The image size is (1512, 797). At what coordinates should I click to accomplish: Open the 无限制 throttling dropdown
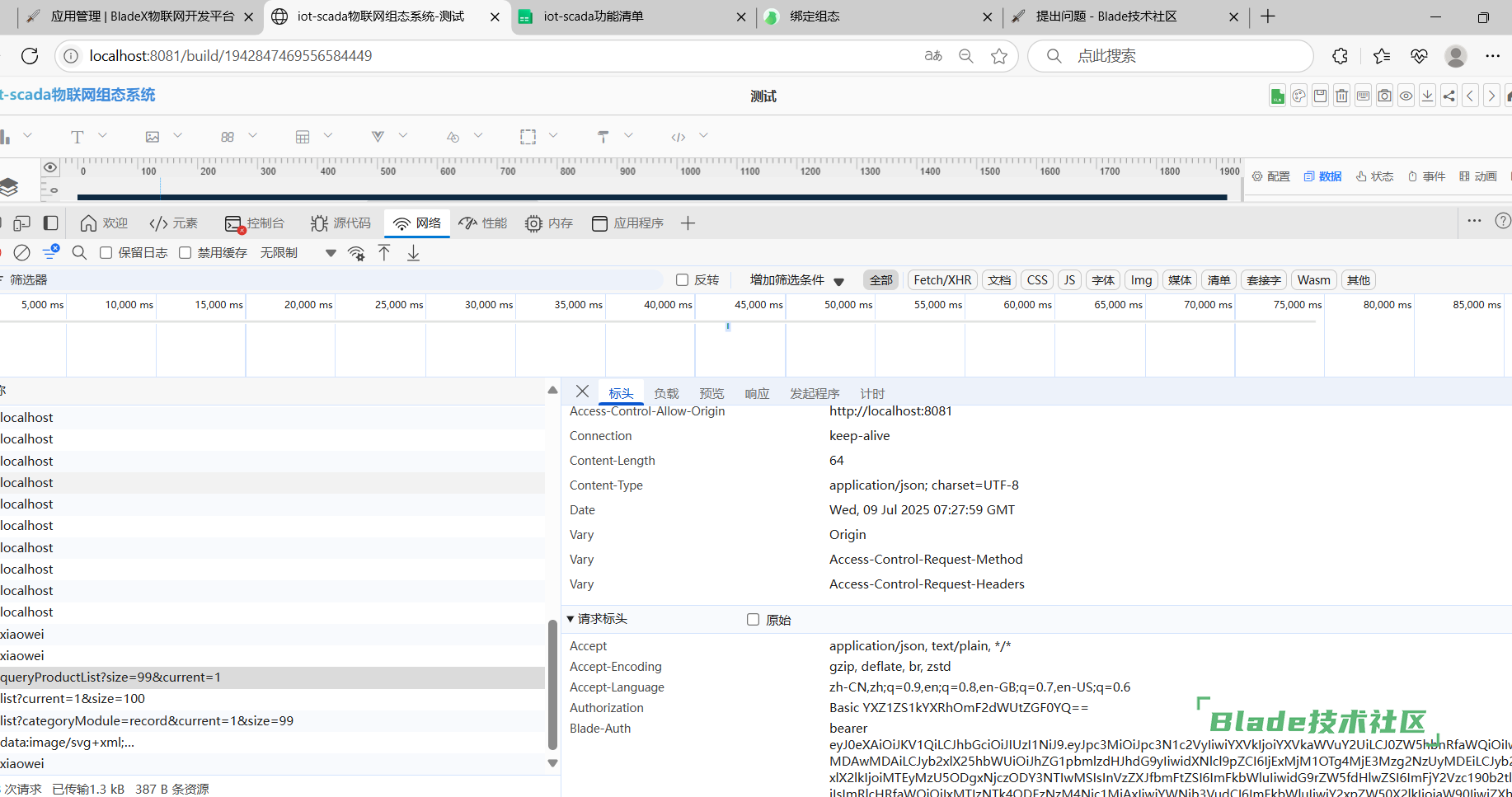click(298, 253)
